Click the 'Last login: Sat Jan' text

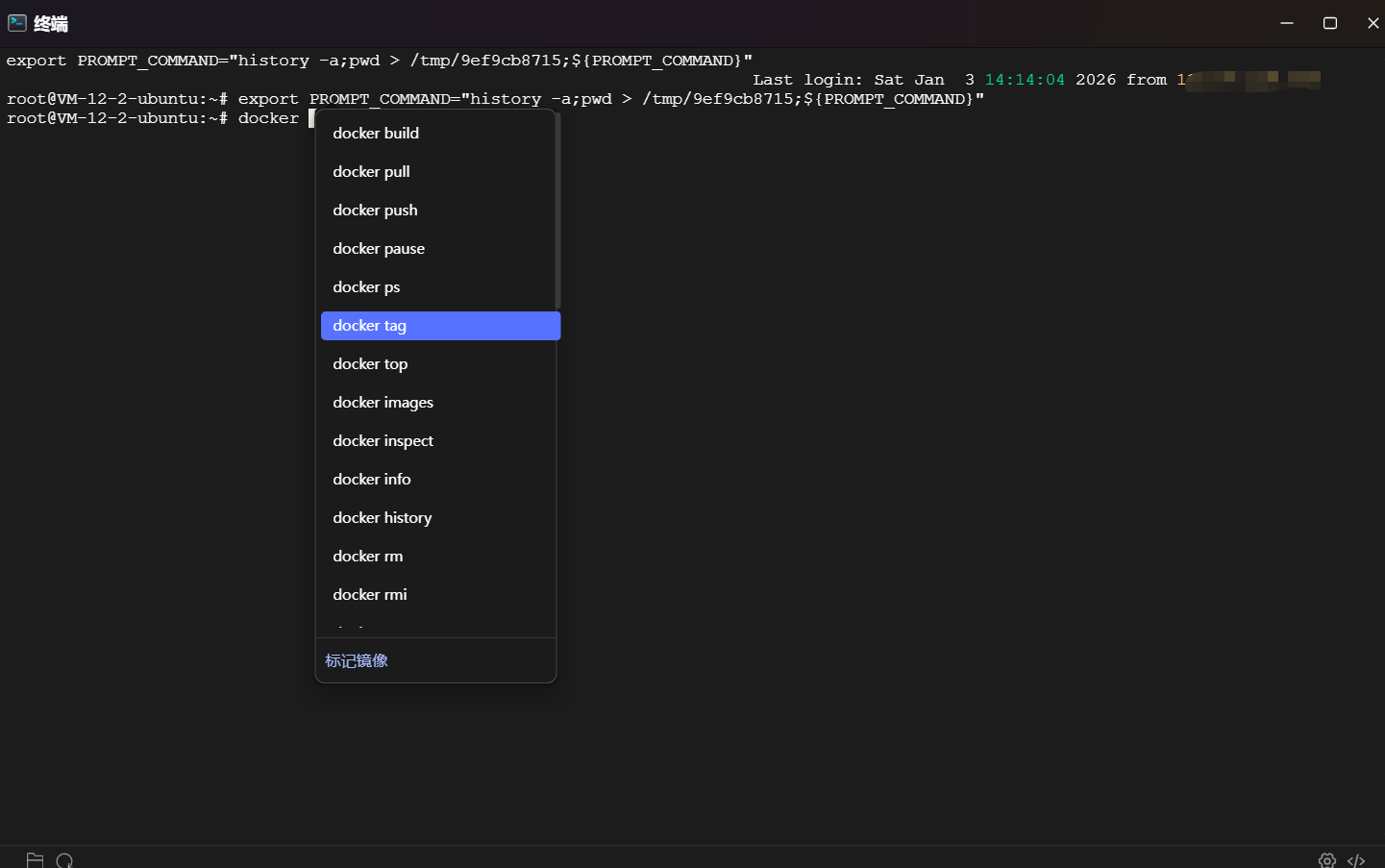[x=849, y=80]
